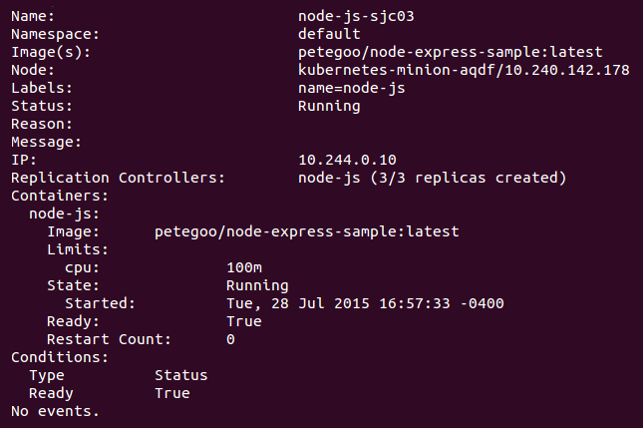Screen dimensions: 643x428
Task: Click the node address kubernetes-minion-aqdf/10.240.142.178
Action: point(463,70)
